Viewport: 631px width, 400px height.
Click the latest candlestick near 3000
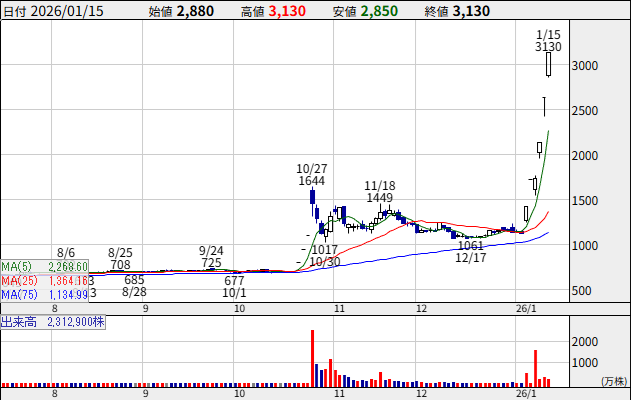(548, 64)
